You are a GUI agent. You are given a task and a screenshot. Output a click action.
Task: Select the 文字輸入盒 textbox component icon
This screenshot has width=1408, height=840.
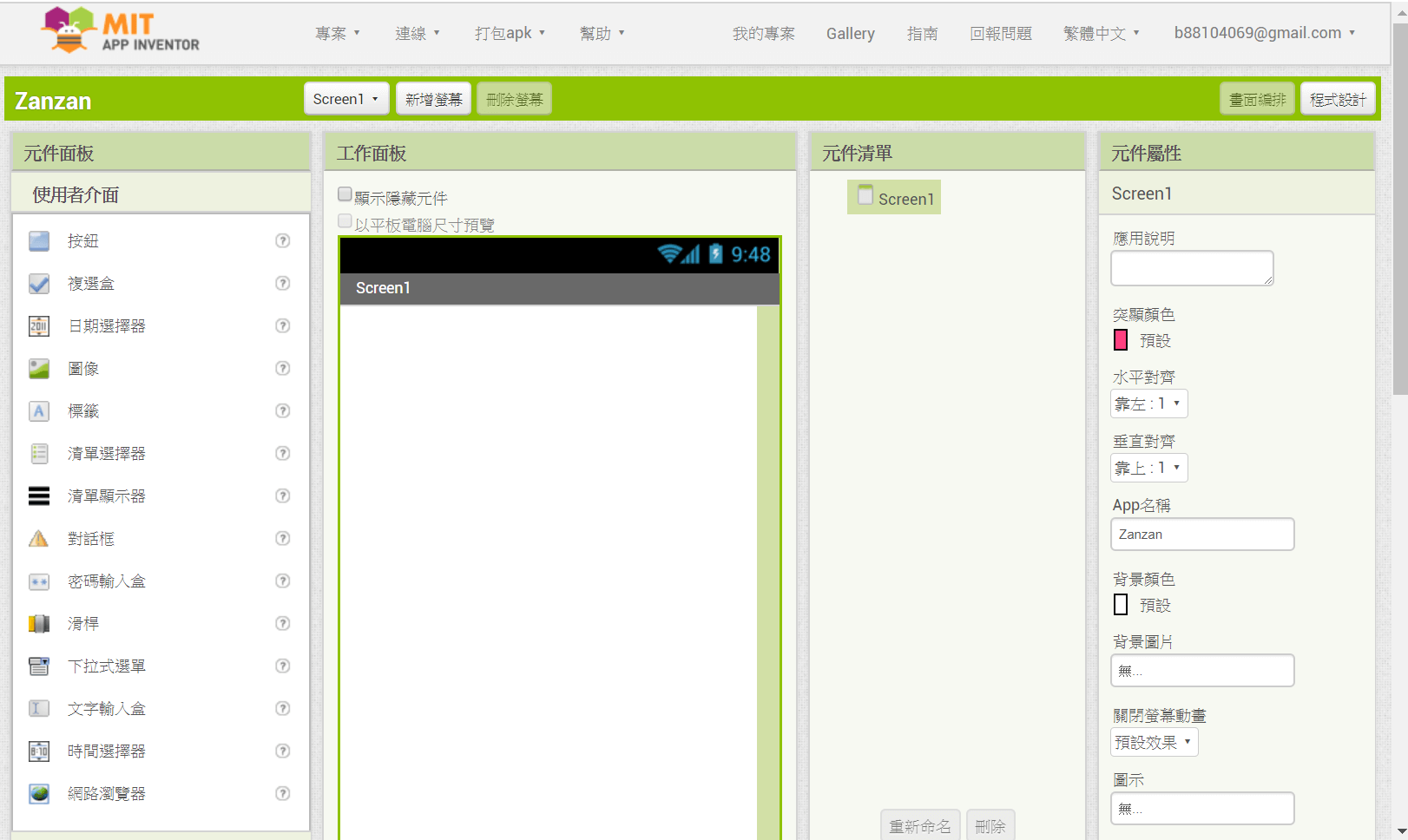[x=39, y=709]
